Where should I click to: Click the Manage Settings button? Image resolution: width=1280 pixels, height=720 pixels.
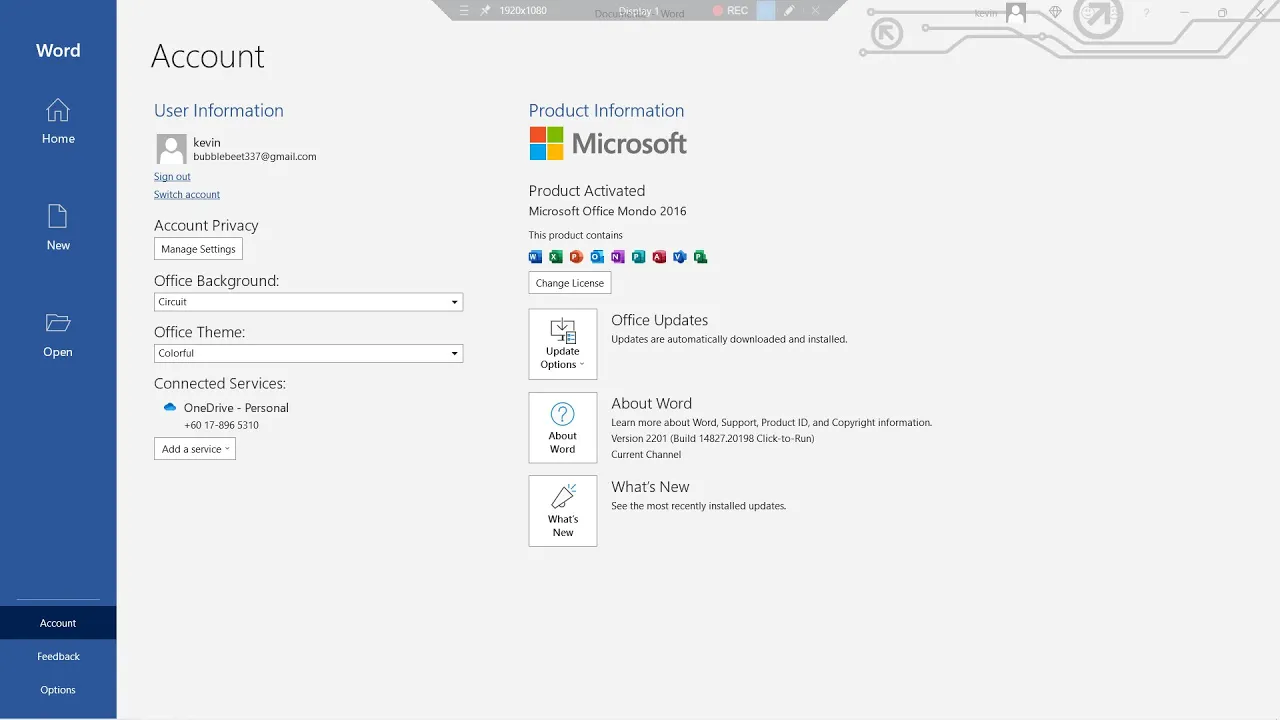[x=198, y=249]
